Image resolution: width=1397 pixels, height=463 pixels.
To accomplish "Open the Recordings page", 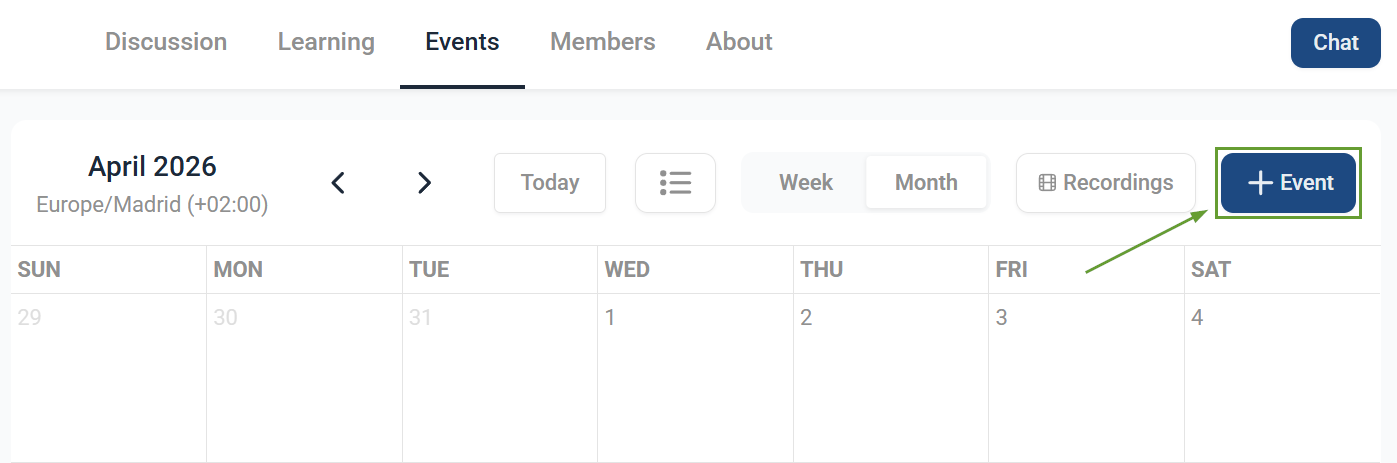I will coord(1105,183).
